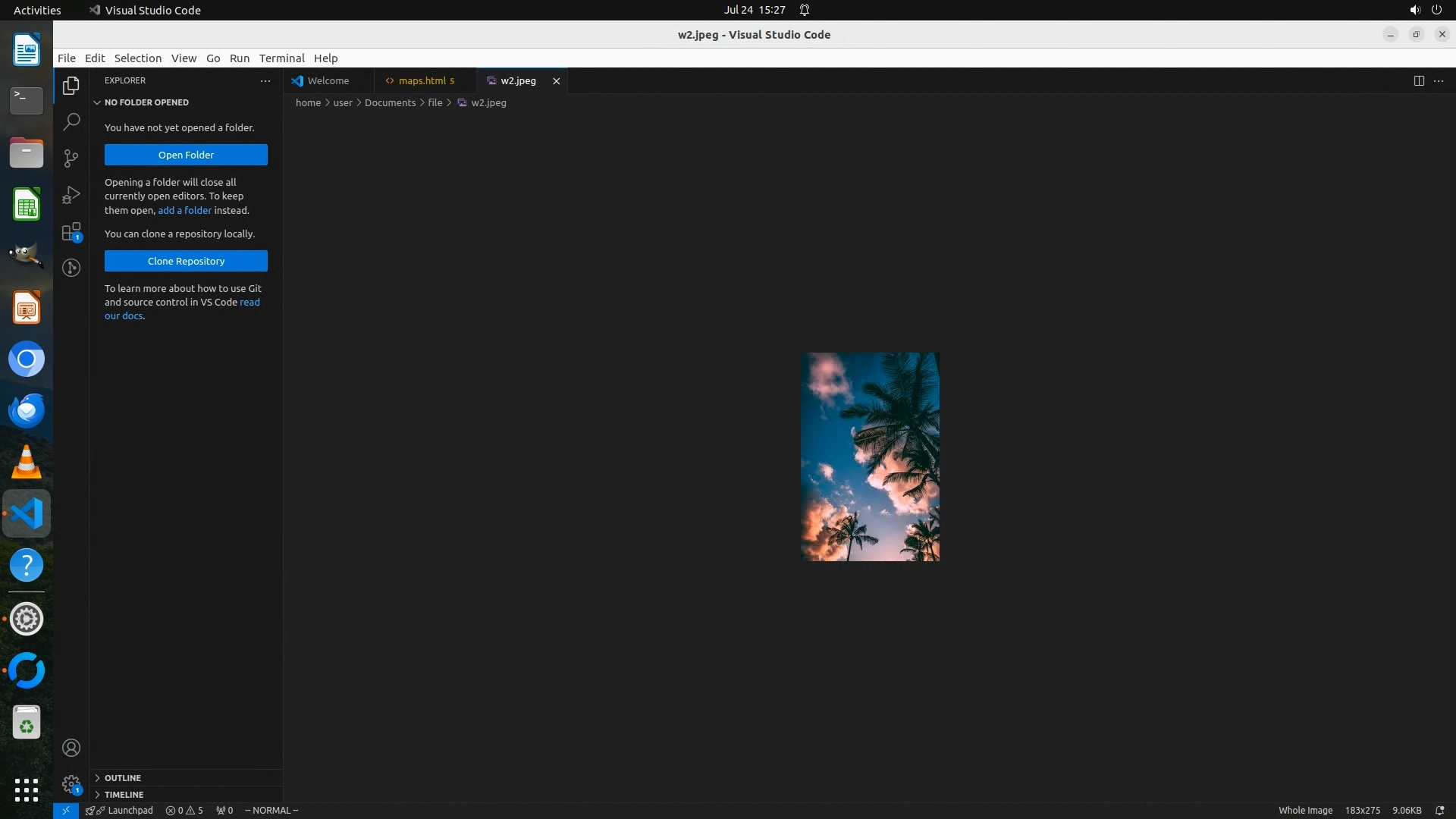Open the Manage gear icon
The image size is (1456, 819).
pyautogui.click(x=71, y=784)
